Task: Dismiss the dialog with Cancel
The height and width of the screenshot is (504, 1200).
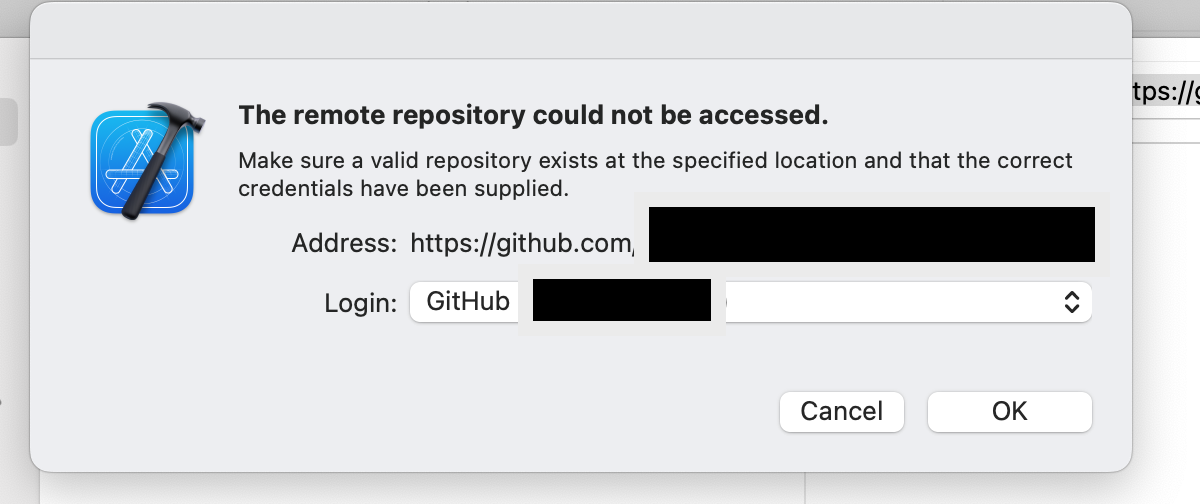Action: pos(841,411)
